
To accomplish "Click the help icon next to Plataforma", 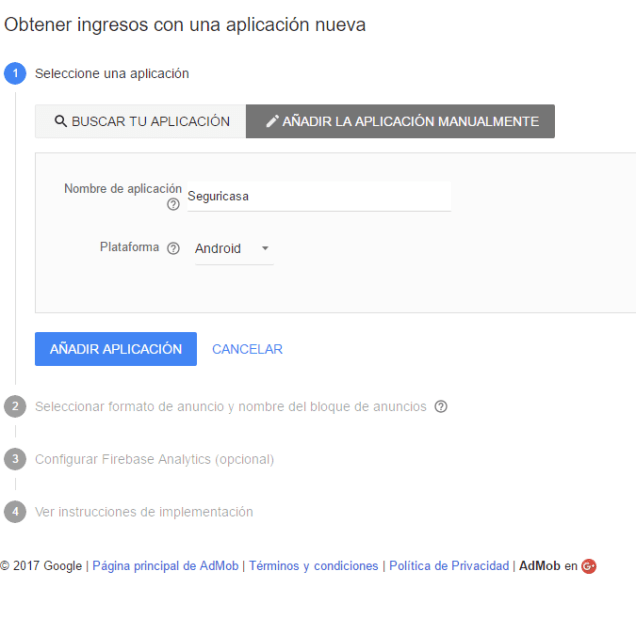I will (173, 249).
